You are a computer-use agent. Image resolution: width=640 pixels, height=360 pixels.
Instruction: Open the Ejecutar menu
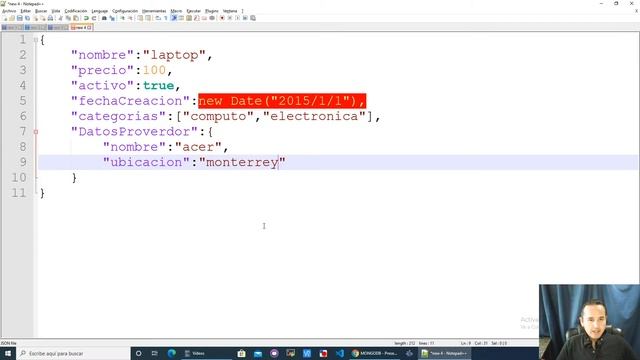pyautogui.click(x=193, y=11)
